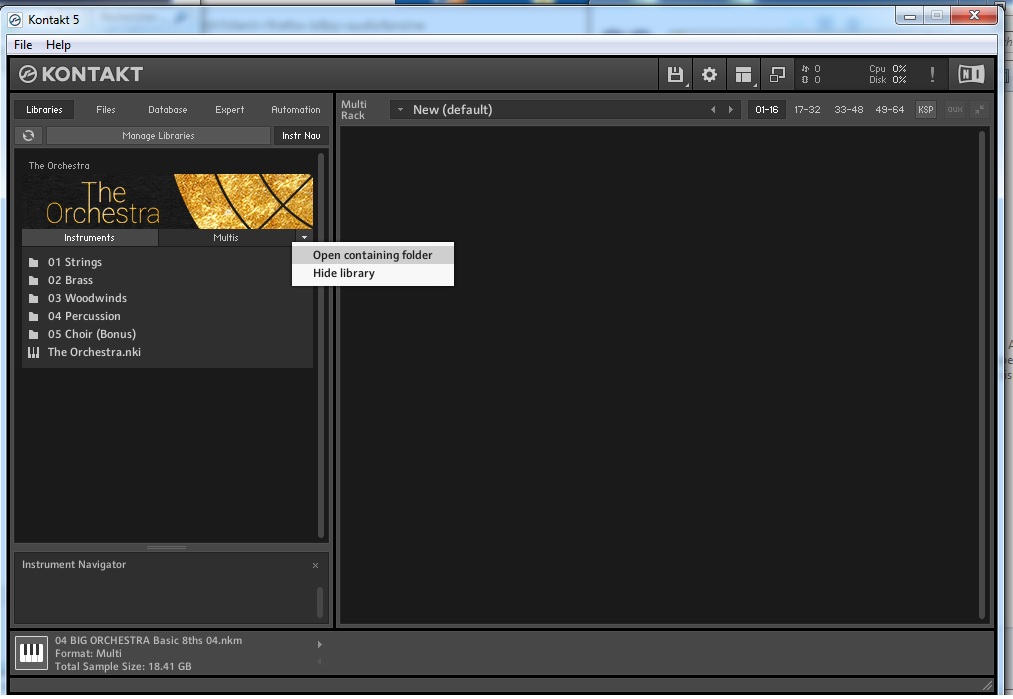
Task: Click the instrument icon beside The Orchestra.nki
Action: pyautogui.click(x=34, y=353)
